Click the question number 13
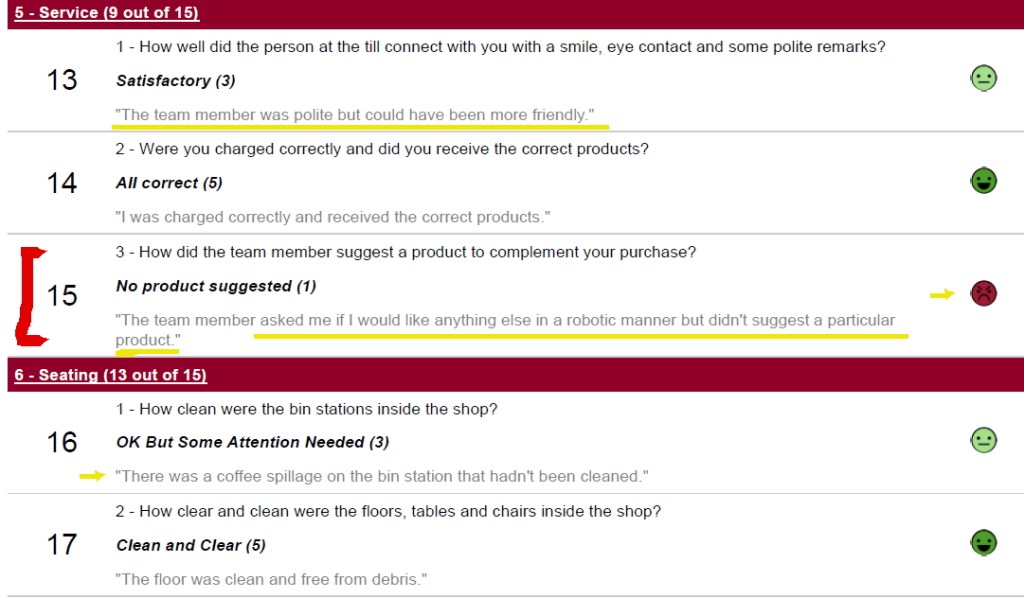Screen dimensions: 1024x598 coord(62,80)
